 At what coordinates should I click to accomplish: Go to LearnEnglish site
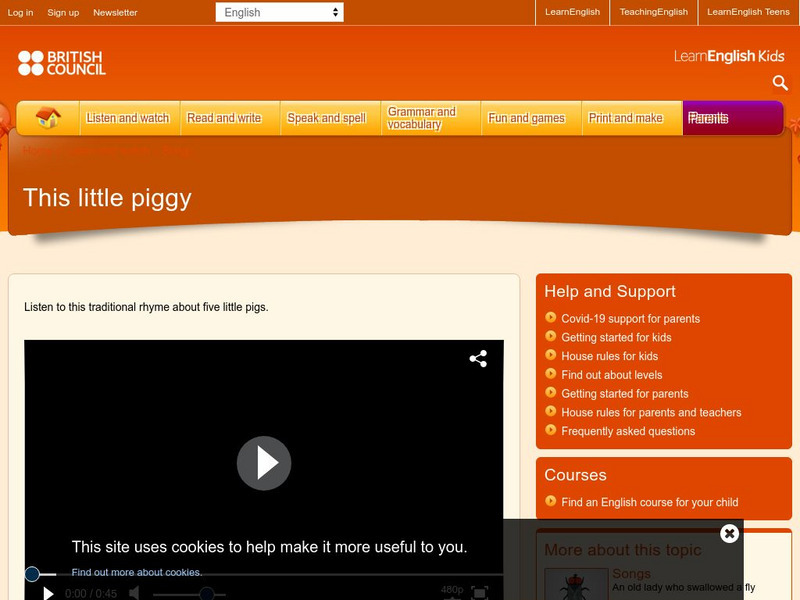coord(572,12)
